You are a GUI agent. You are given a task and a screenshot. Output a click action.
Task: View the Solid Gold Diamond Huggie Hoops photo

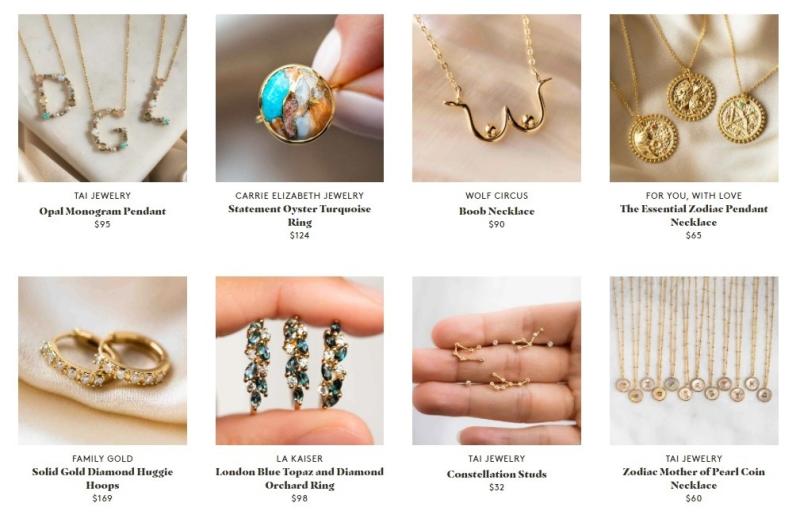(103, 361)
